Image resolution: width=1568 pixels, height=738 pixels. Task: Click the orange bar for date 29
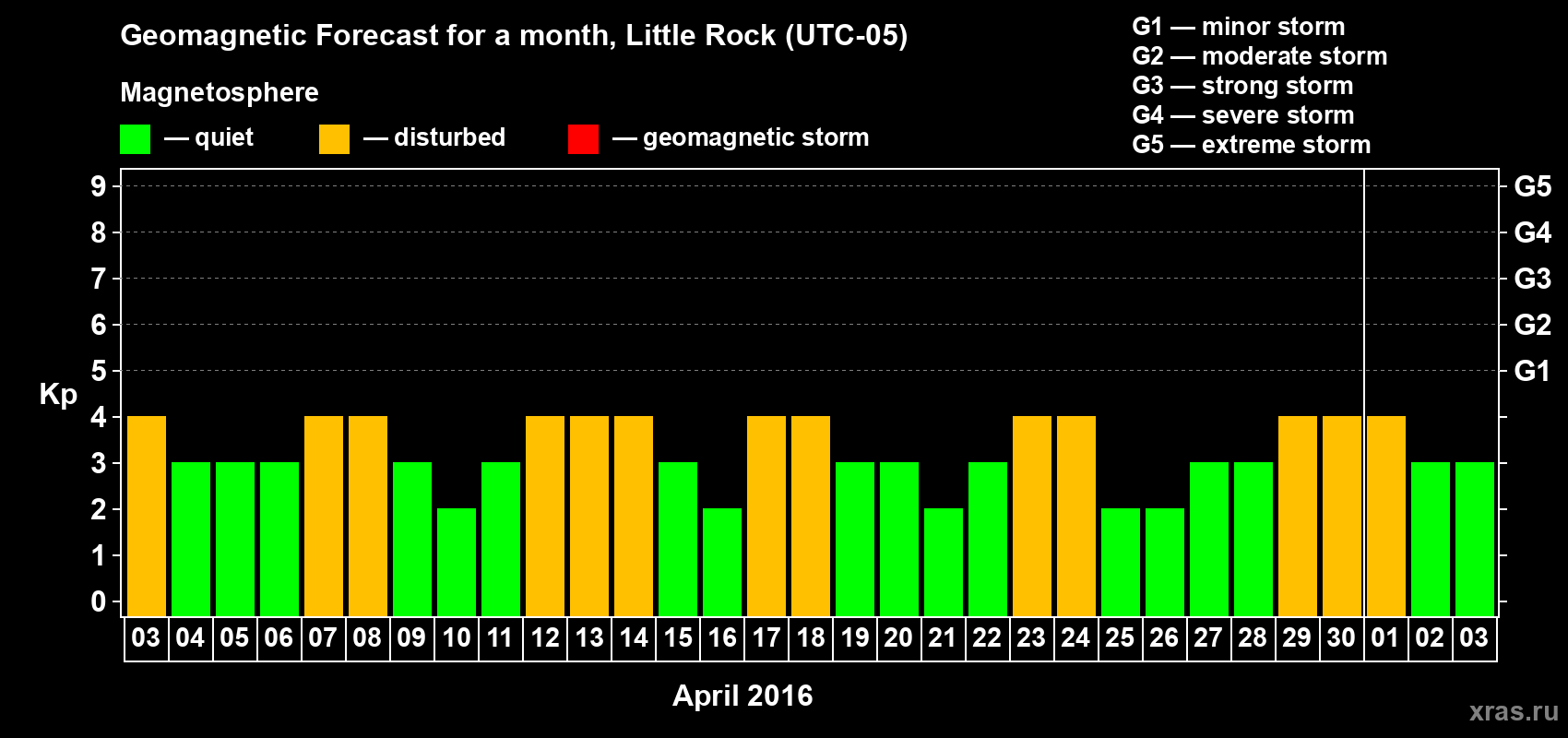pos(1298,517)
